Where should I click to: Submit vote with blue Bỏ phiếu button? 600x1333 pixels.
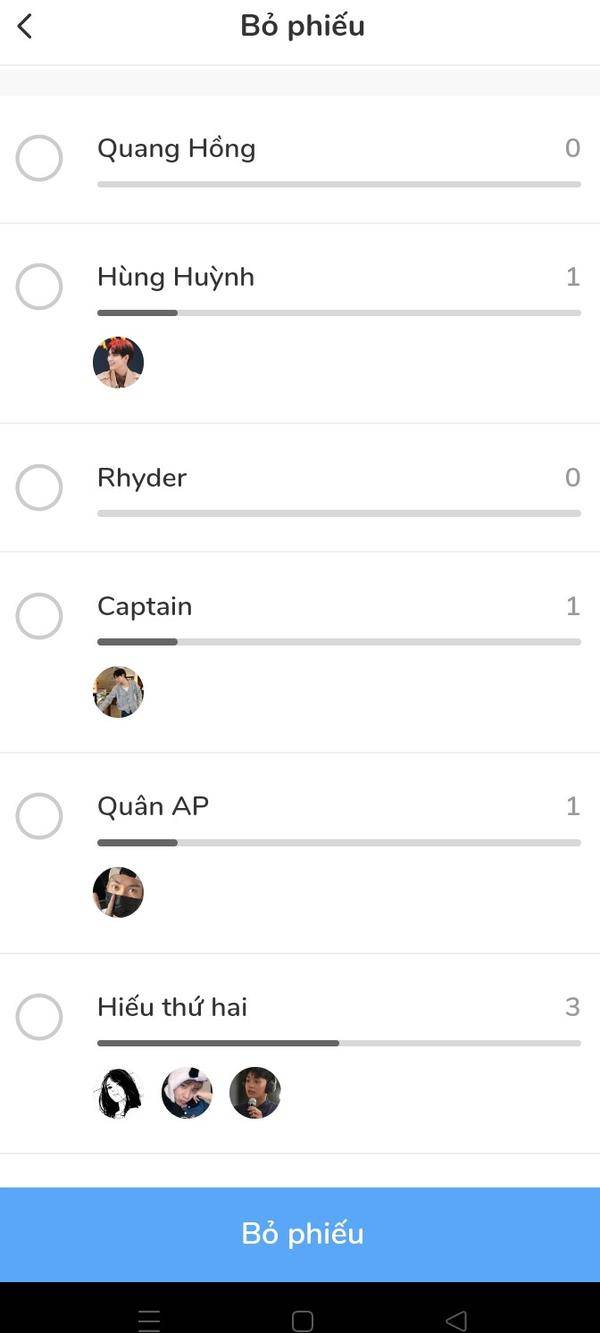[300, 1234]
